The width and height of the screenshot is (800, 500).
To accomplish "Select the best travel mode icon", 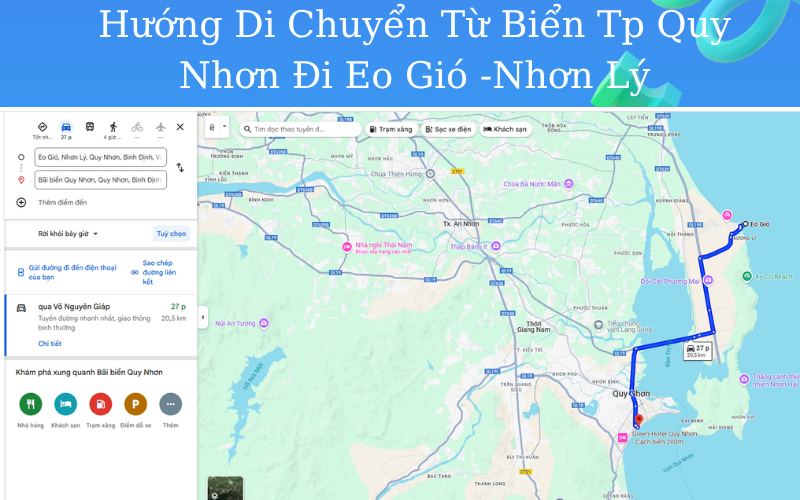I will [x=42, y=127].
